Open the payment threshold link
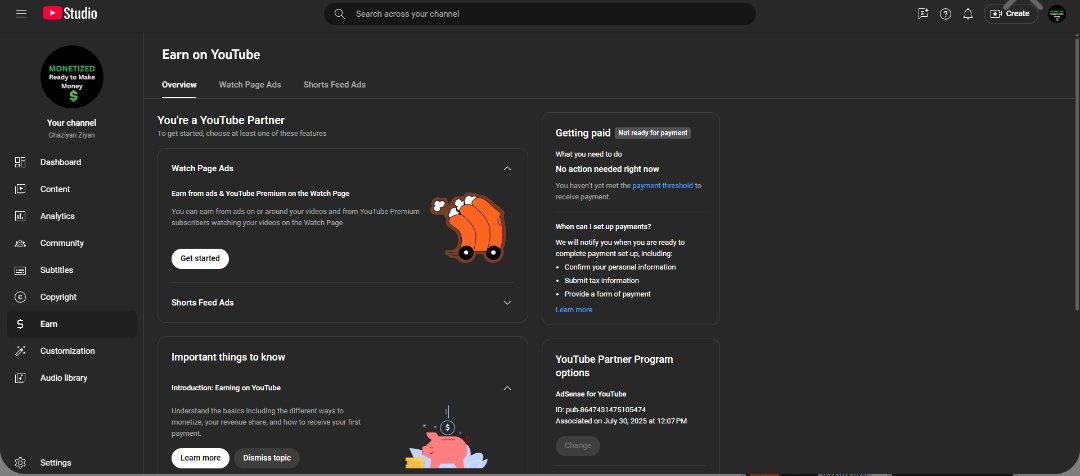Image resolution: width=1080 pixels, height=476 pixels. point(663,185)
